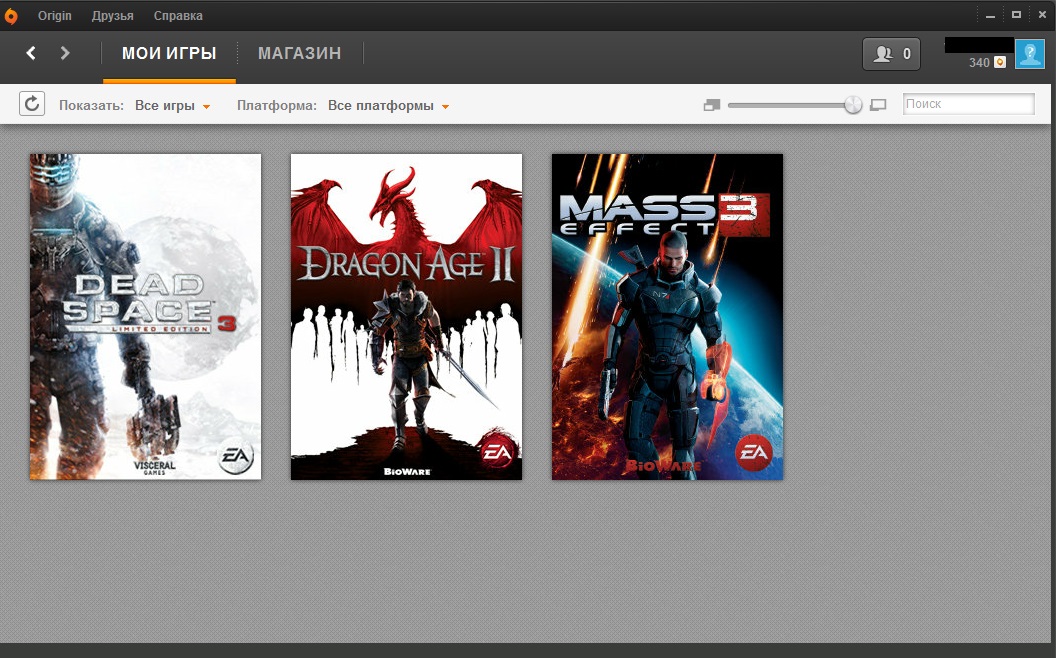This screenshot has width=1056, height=658.
Task: Go back with the left arrow
Action: pyautogui.click(x=31, y=53)
